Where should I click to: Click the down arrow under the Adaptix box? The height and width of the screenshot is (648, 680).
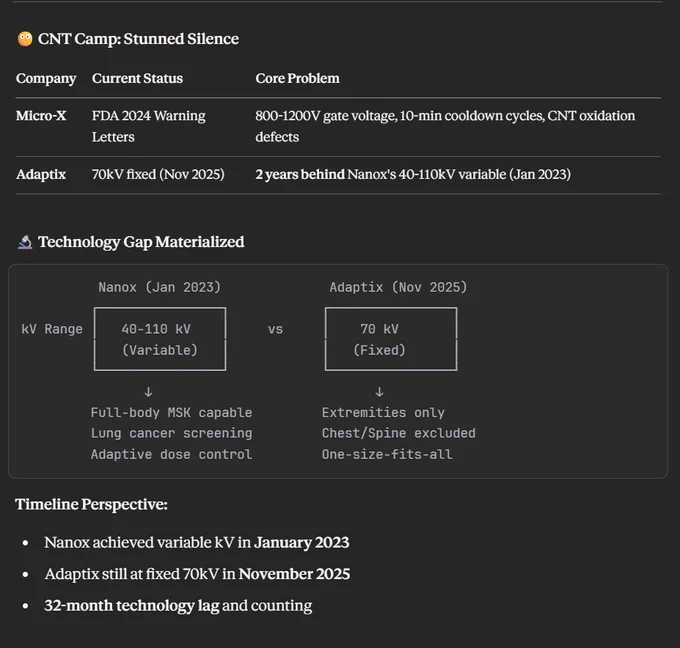pyautogui.click(x=379, y=392)
